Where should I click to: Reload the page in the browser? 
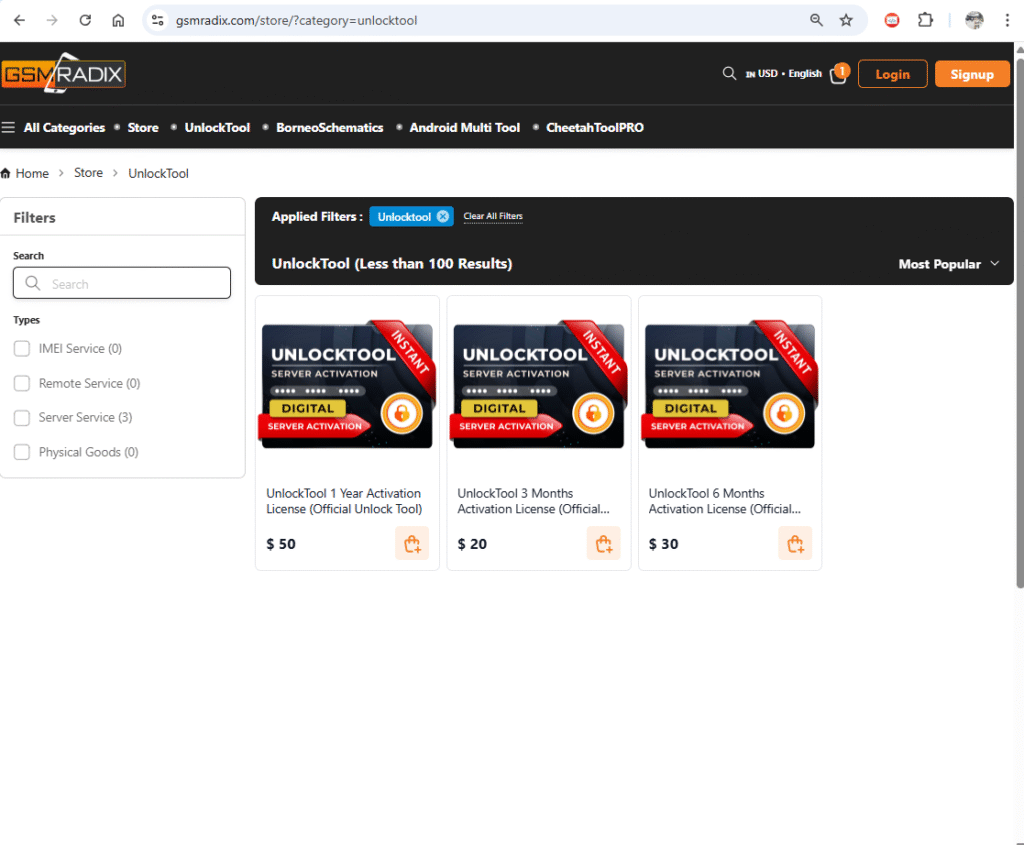click(x=85, y=20)
